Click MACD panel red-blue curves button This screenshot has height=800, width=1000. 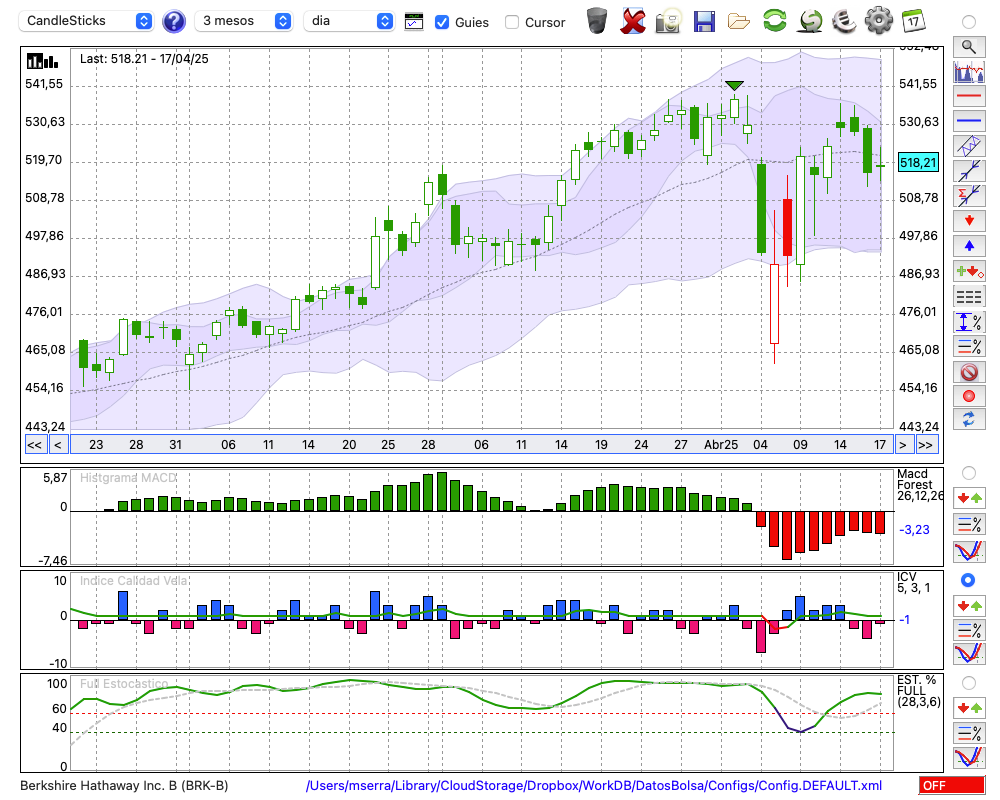pos(969,551)
